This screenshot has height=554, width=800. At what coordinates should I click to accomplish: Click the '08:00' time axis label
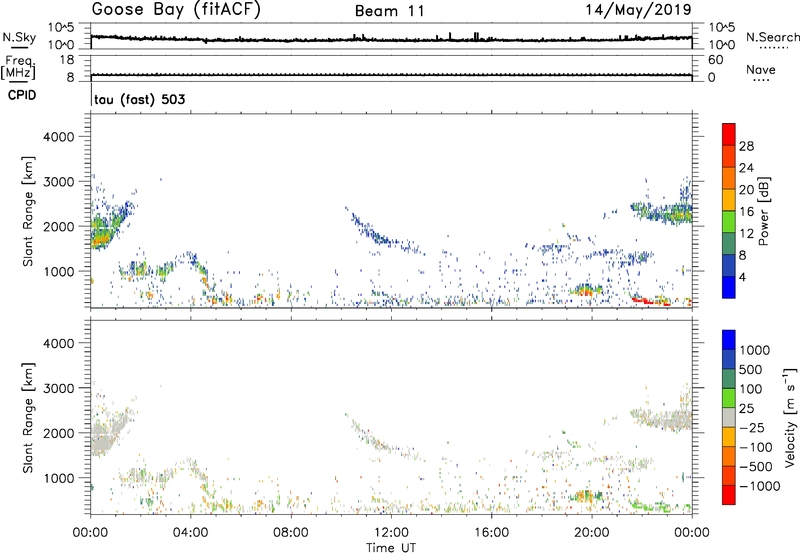click(291, 533)
